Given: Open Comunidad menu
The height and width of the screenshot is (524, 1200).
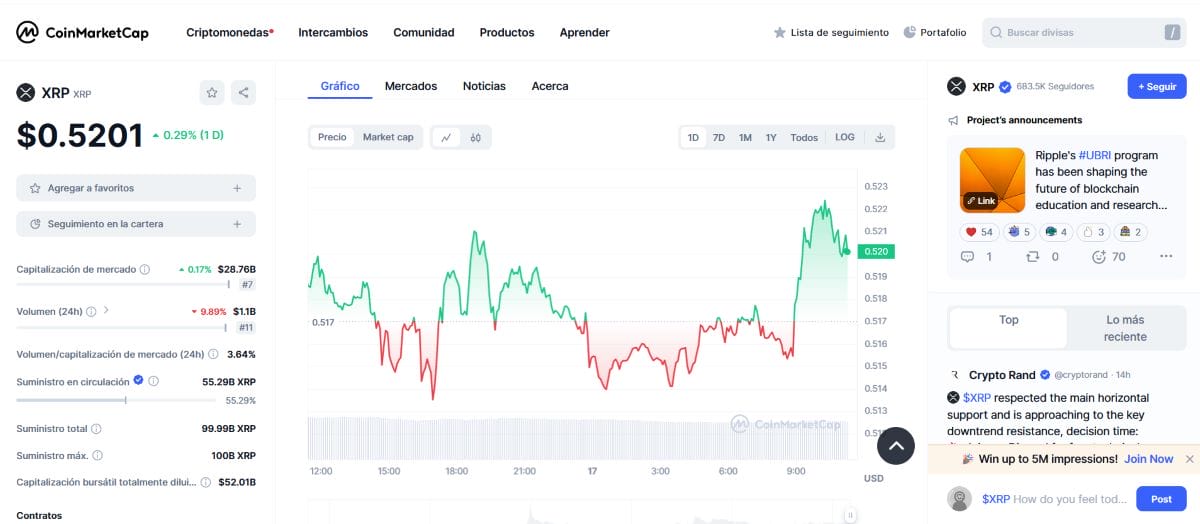Looking at the screenshot, I should point(424,32).
